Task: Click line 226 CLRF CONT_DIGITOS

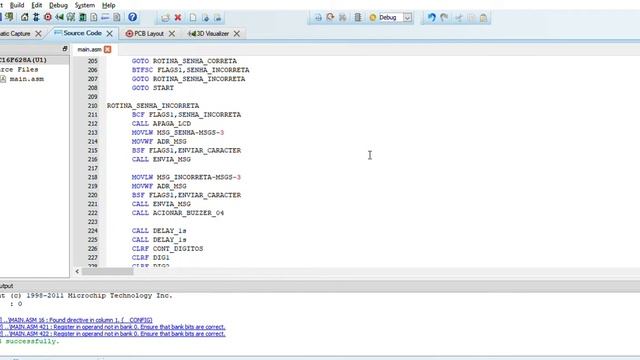Action: tap(167, 249)
